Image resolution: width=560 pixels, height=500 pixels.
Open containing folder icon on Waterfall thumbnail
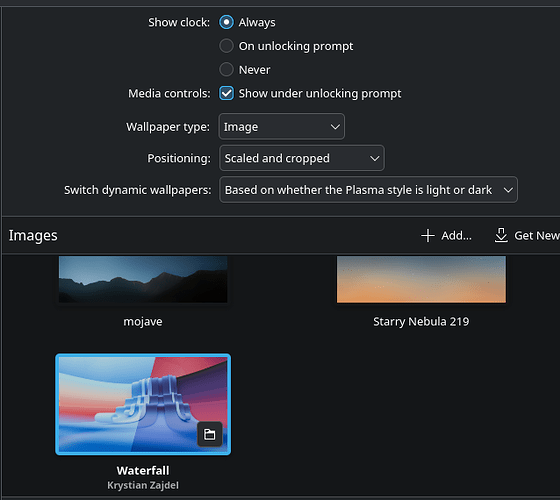point(210,434)
